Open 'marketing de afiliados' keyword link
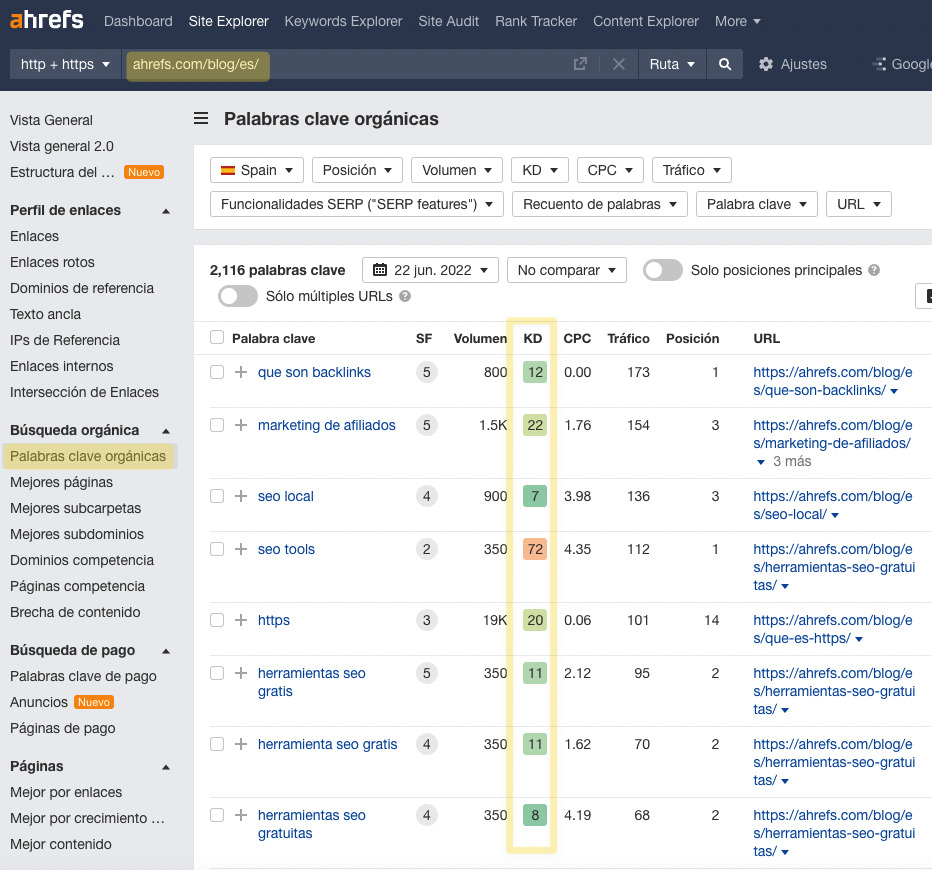This screenshot has width=932, height=870. click(x=326, y=425)
